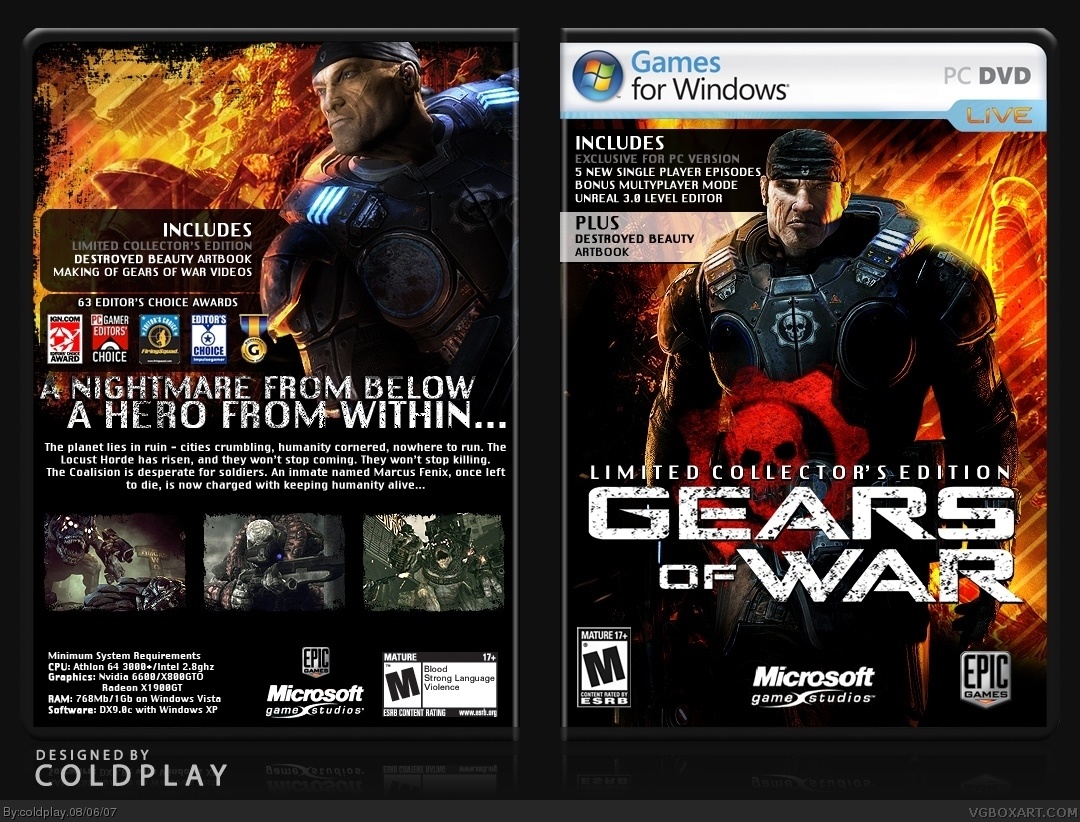Click the A NIGHTMARE FROM BELOW tagline
This screenshot has height=822, width=1080.
coord(258,387)
